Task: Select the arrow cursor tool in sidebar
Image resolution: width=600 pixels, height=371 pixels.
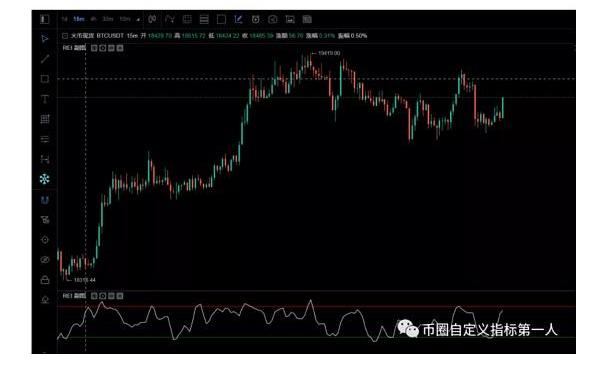Action: click(45, 39)
